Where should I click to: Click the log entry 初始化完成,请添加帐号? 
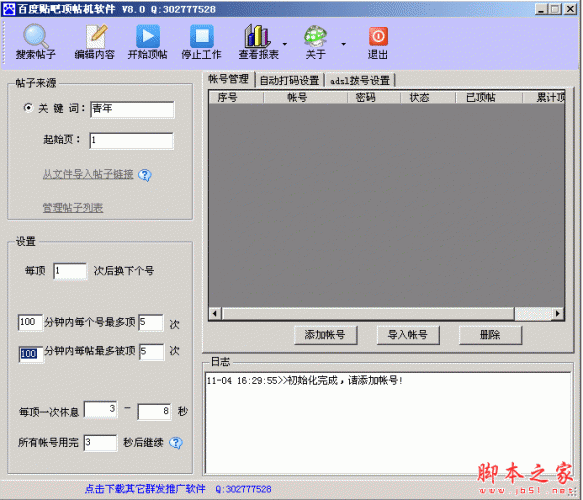click(305, 381)
